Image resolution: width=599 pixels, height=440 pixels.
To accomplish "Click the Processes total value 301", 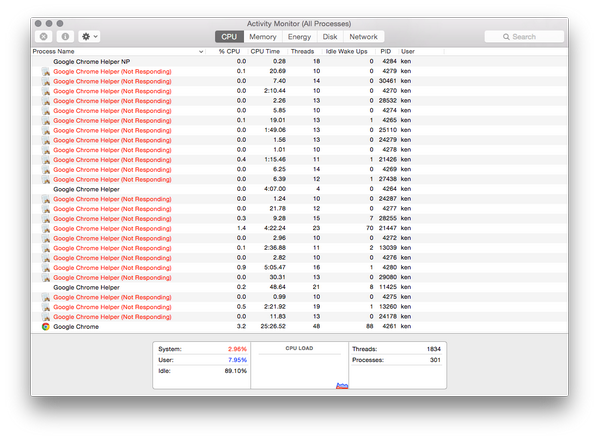I will pos(435,360).
